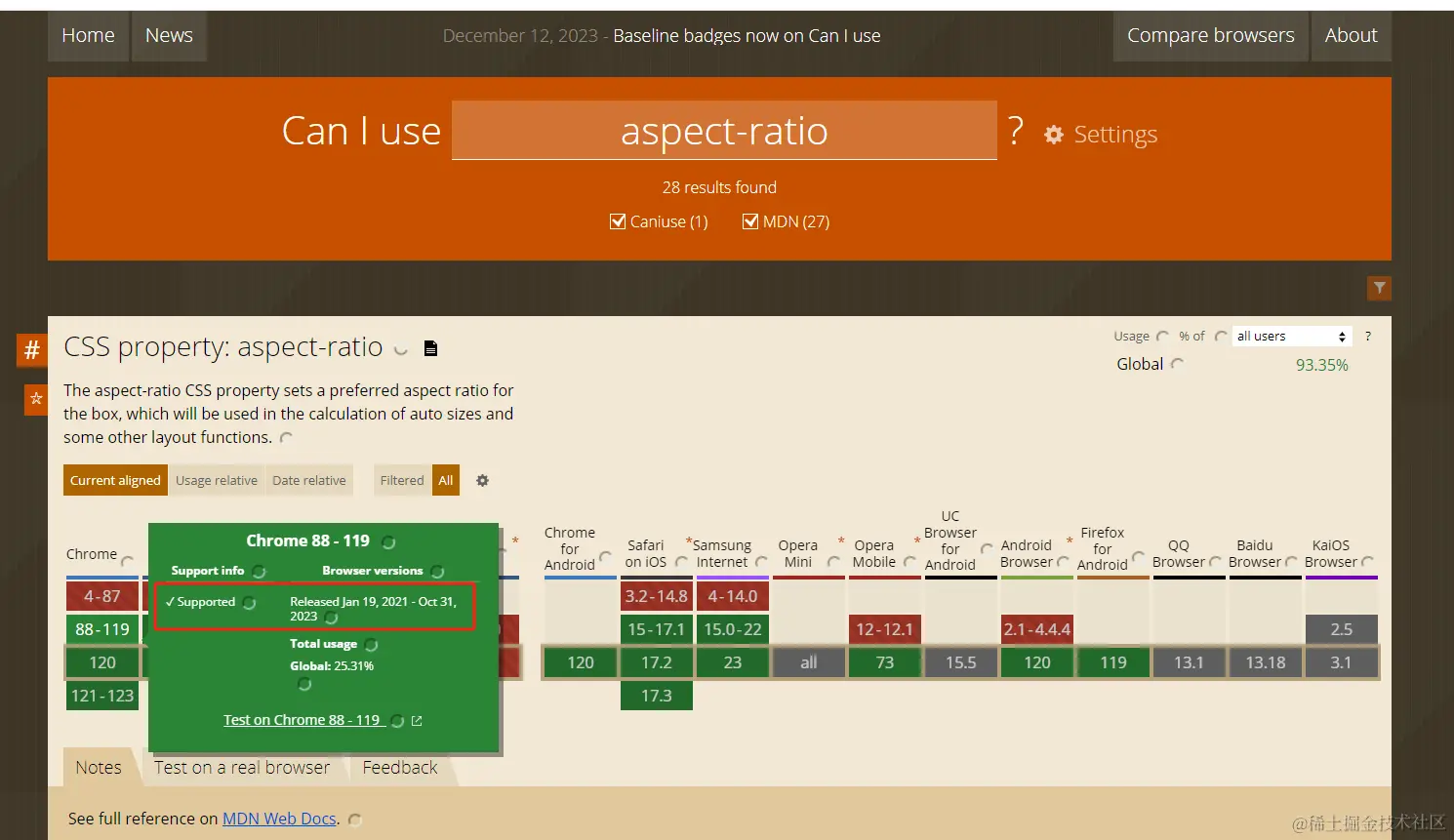Click the hash permalink icon beside the title
1454x840 pixels.
click(32, 350)
